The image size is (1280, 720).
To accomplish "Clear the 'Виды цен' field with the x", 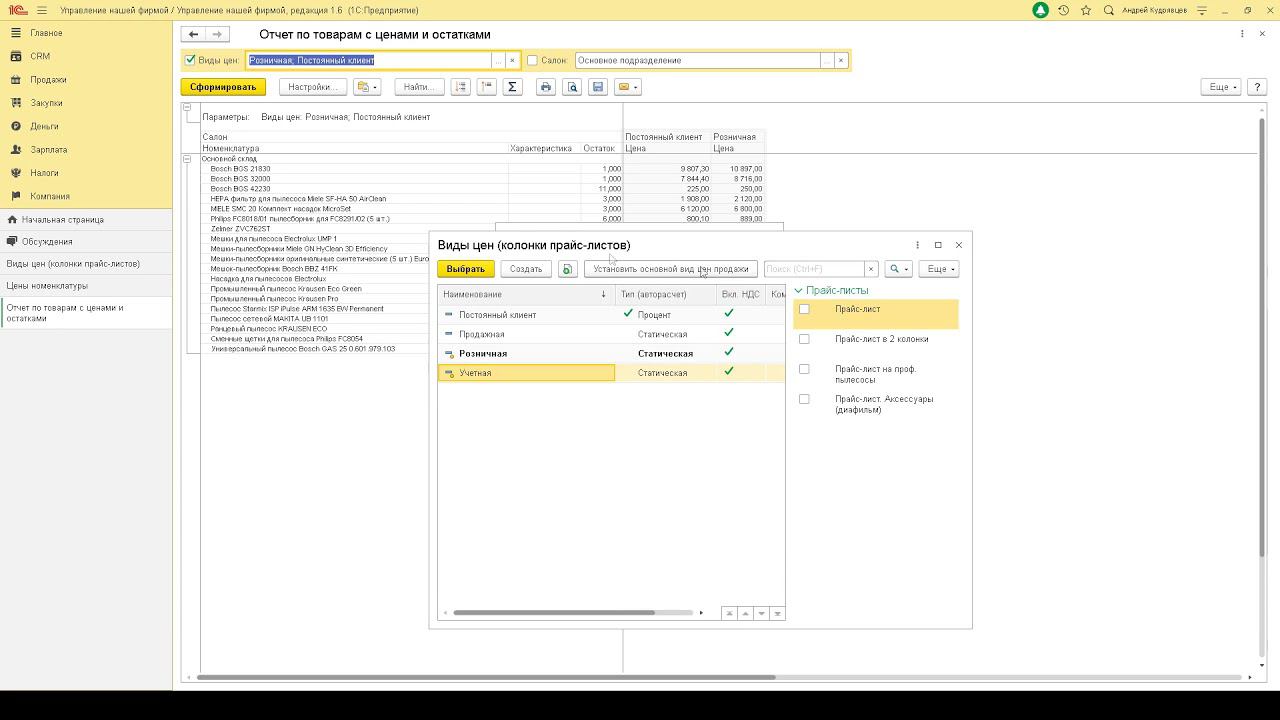I will tap(512, 60).
